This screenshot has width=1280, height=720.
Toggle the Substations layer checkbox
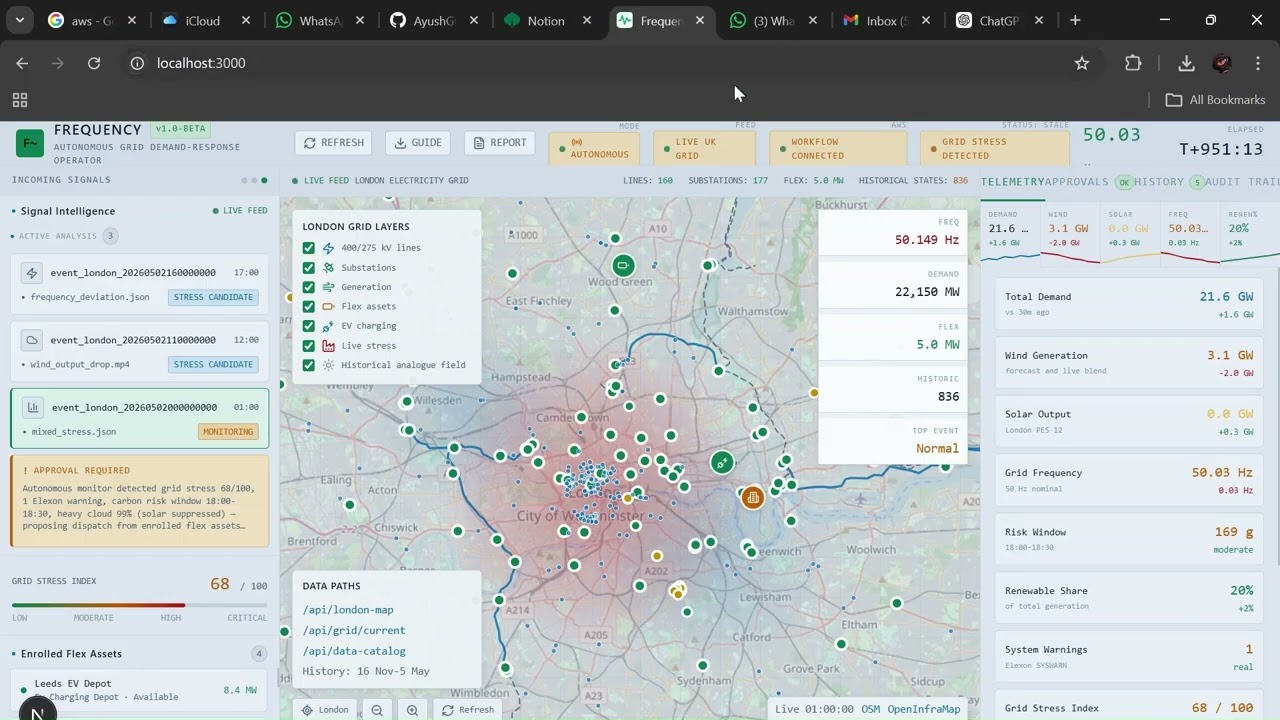(x=309, y=268)
